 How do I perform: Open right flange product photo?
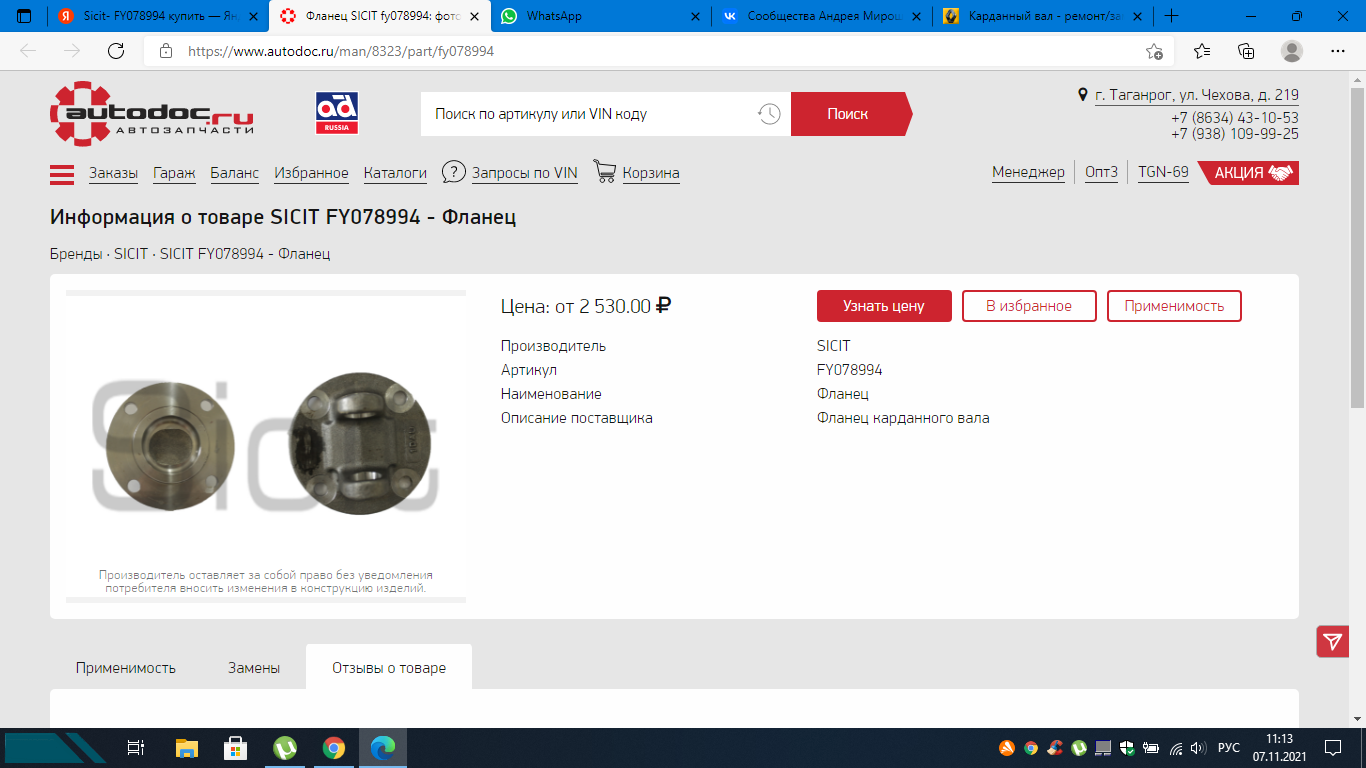pyautogui.click(x=360, y=444)
